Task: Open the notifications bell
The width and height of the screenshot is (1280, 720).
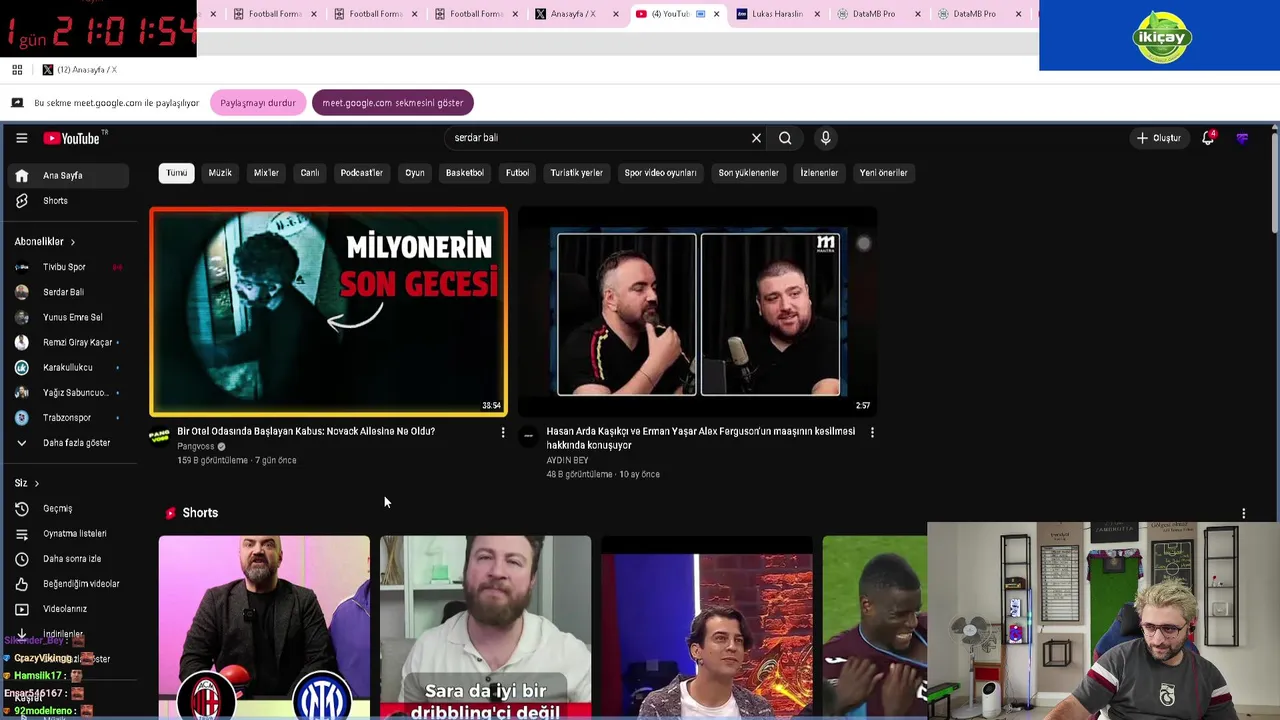Action: tap(1208, 138)
